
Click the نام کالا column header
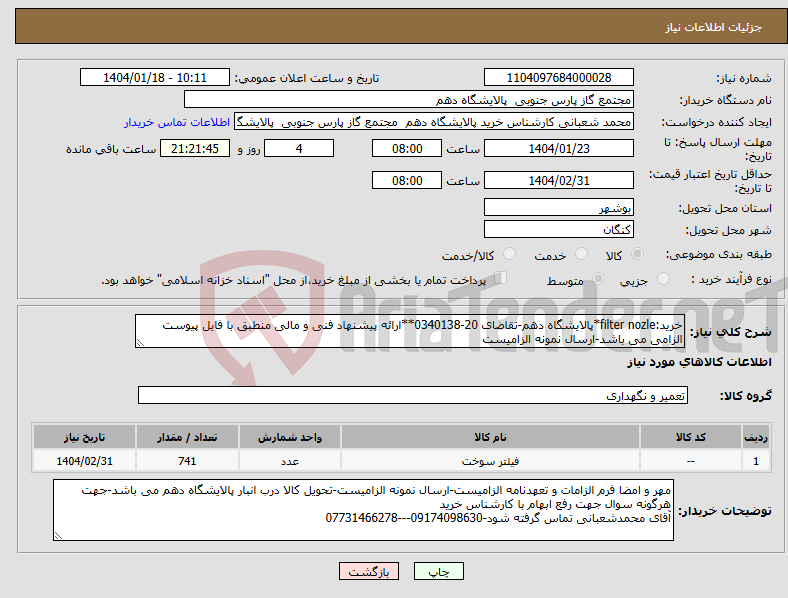click(x=490, y=437)
